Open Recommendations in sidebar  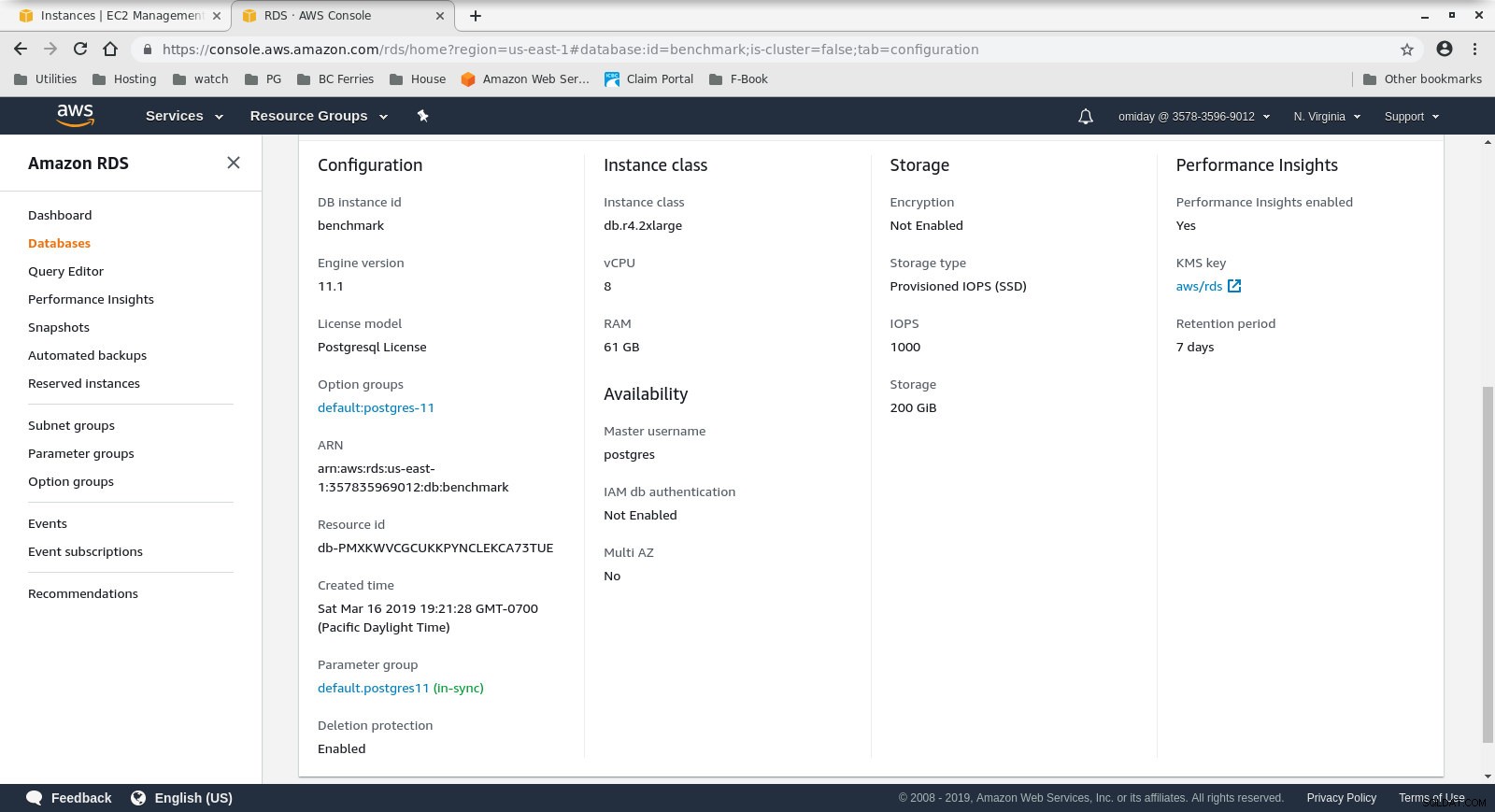point(83,593)
